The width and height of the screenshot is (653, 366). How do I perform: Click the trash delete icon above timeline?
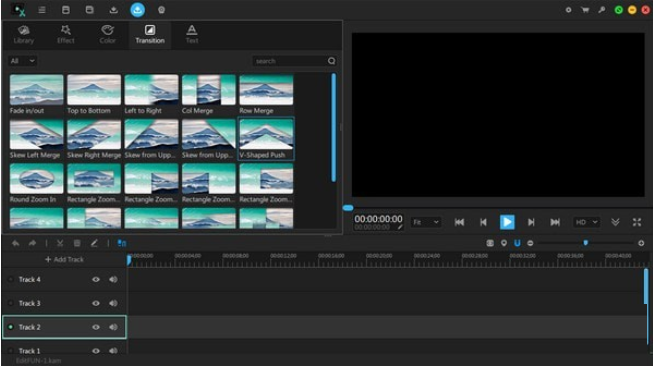tap(77, 243)
